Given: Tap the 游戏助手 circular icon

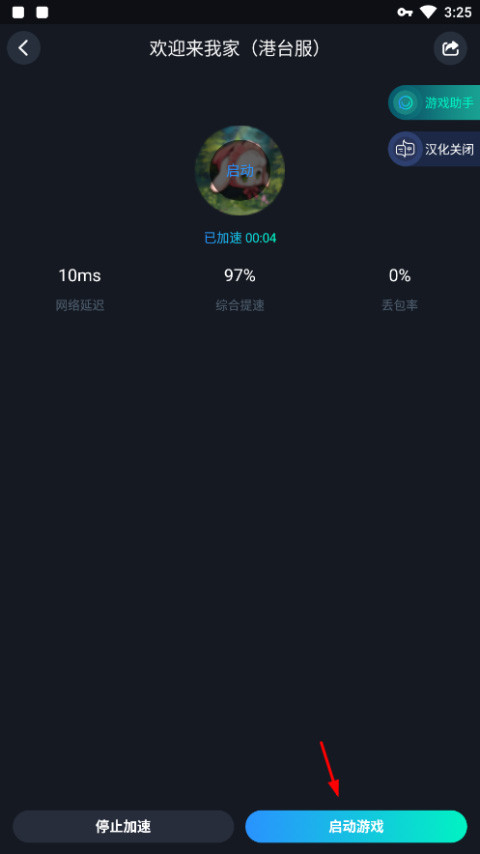Looking at the screenshot, I should (405, 102).
